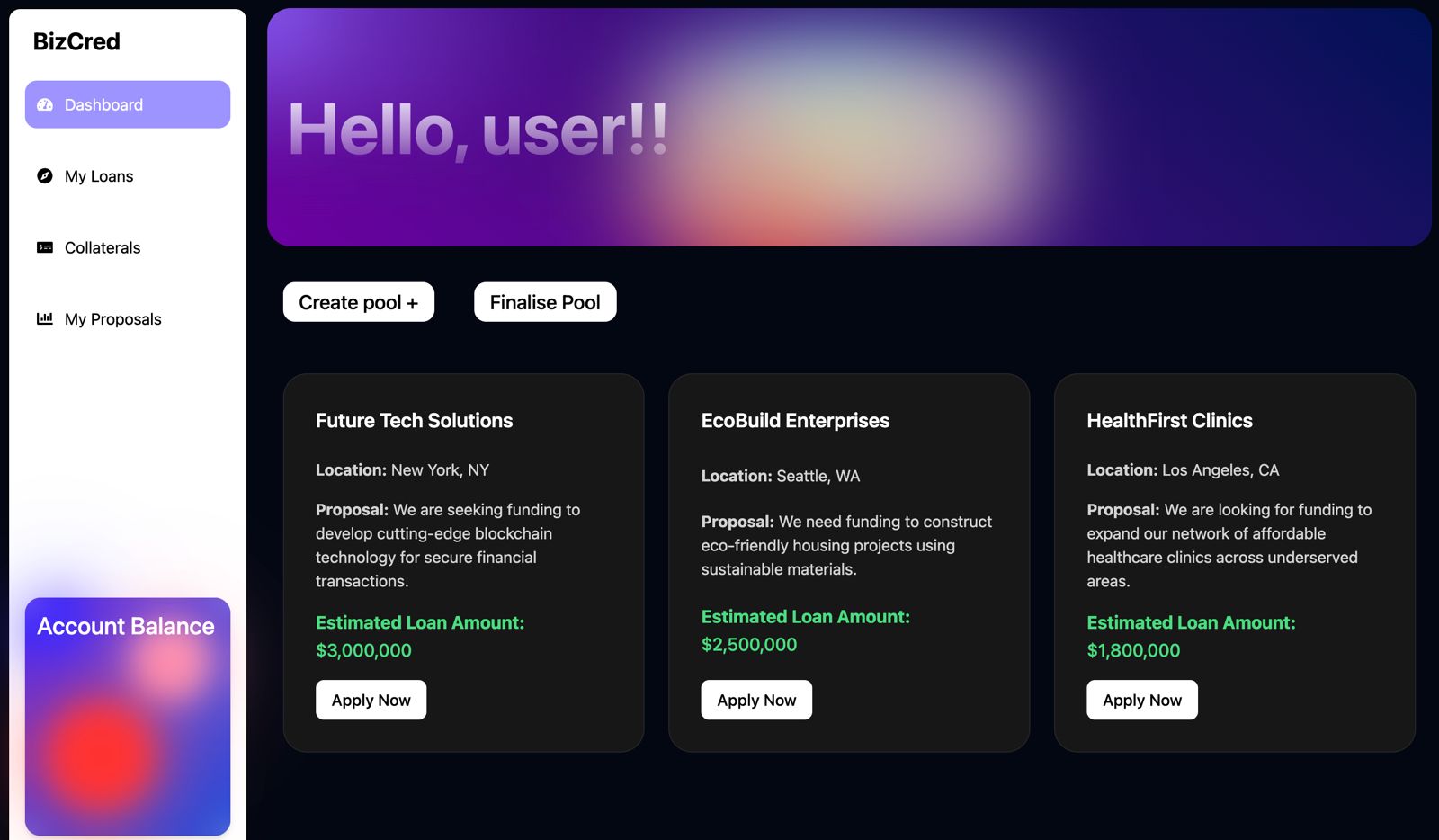The height and width of the screenshot is (840, 1439).
Task: Click the Dashboard gauge icon
Action: point(45,104)
